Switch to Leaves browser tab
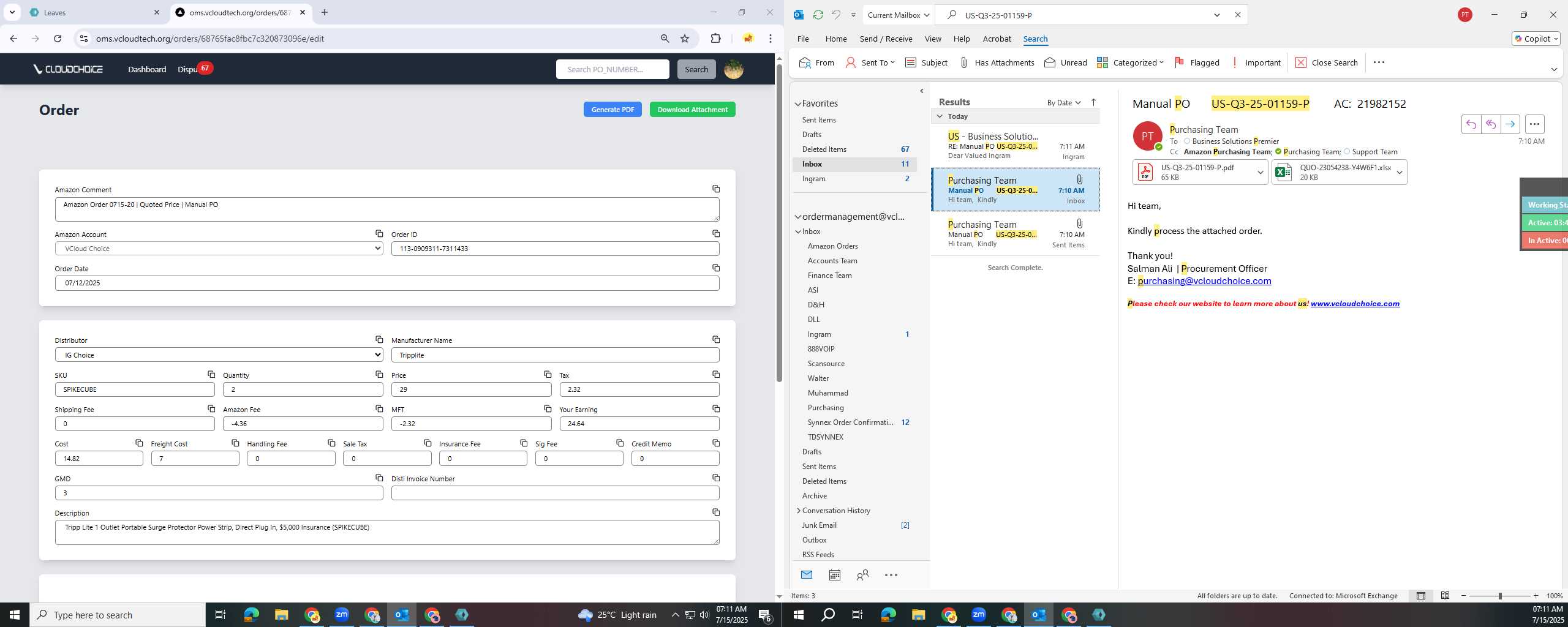 pyautogui.click(x=95, y=12)
